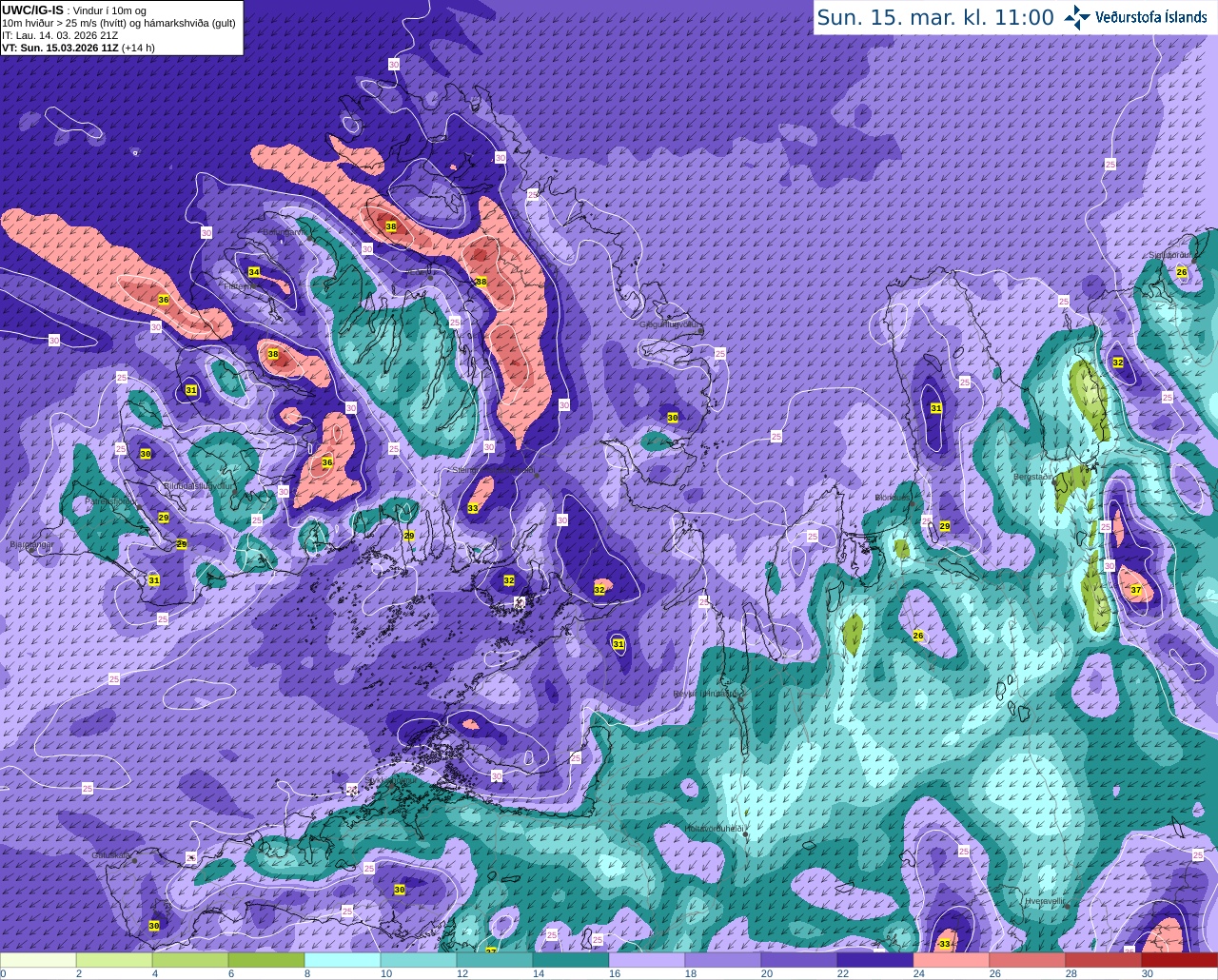This screenshot has width=1218, height=980.
Task: Click the Siglufjörður station label
Action: pyautogui.click(x=1171, y=255)
